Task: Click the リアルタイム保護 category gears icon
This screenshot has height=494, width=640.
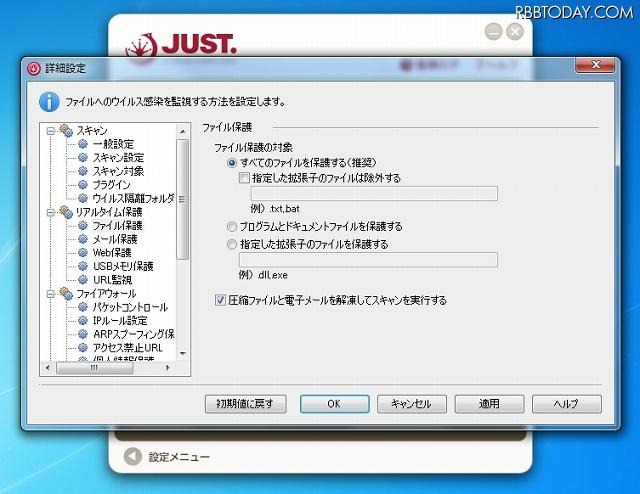Action: click(x=66, y=212)
